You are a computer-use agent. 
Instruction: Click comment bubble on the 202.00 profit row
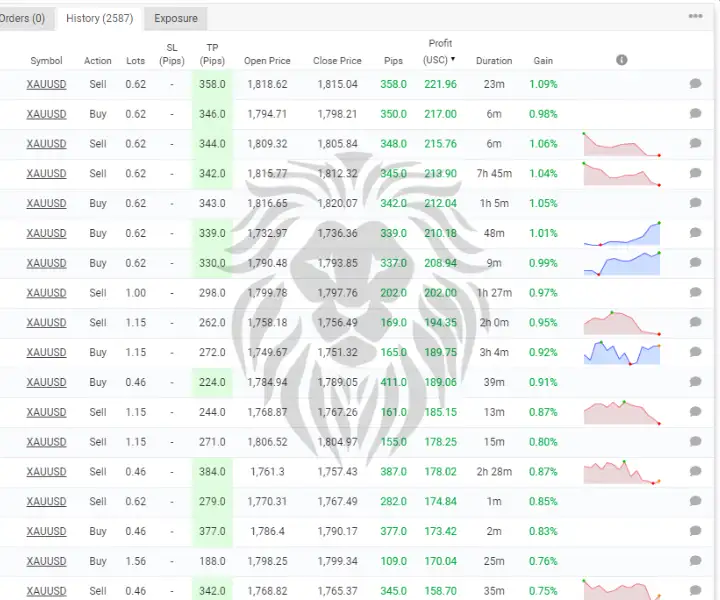point(695,293)
